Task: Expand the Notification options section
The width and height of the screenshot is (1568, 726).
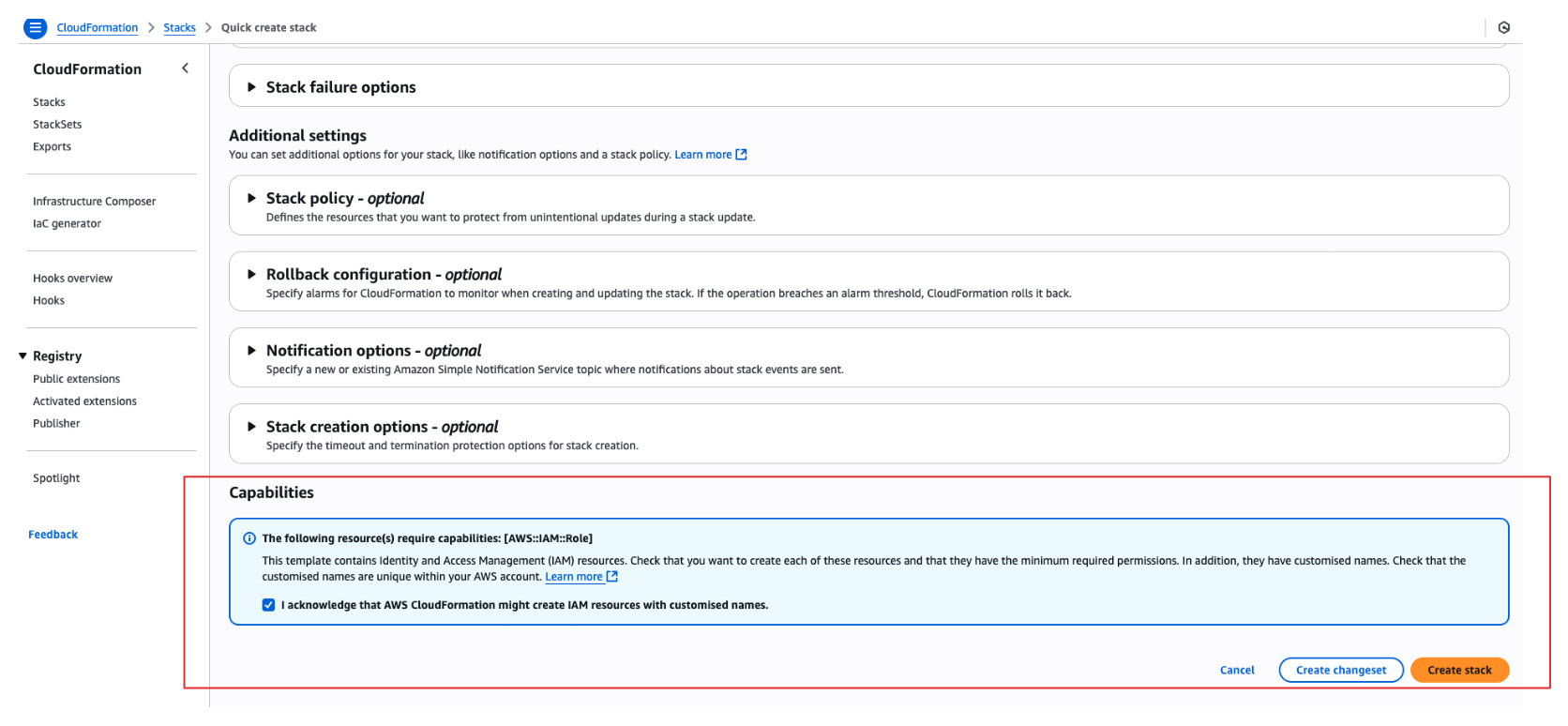Action: (x=251, y=350)
